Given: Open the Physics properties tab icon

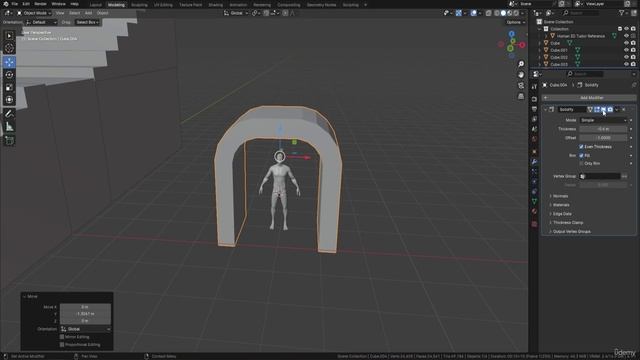Looking at the screenshot, I should pos(534,182).
